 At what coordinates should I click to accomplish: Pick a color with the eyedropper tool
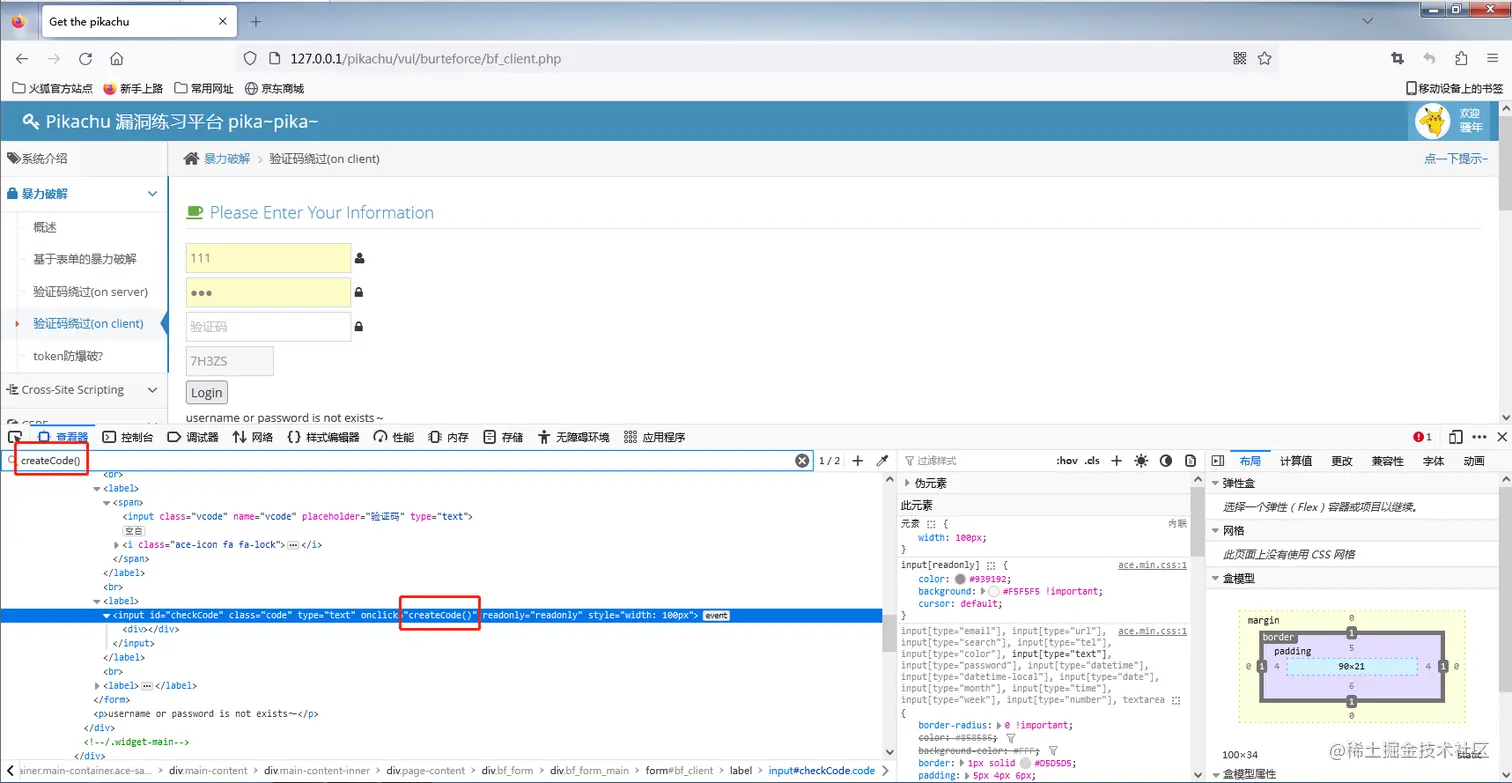[x=882, y=461]
